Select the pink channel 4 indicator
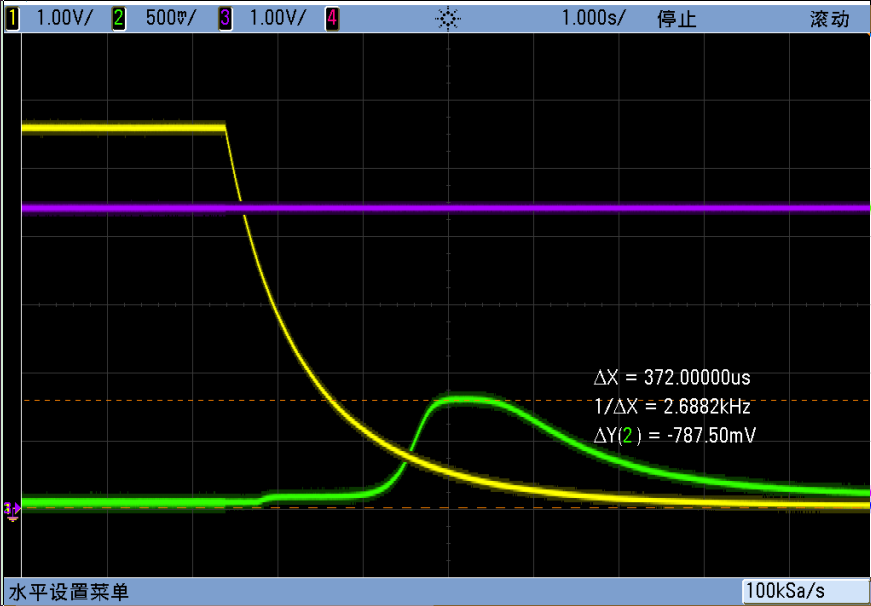Screen dimensions: 871x606 (x=332, y=19)
